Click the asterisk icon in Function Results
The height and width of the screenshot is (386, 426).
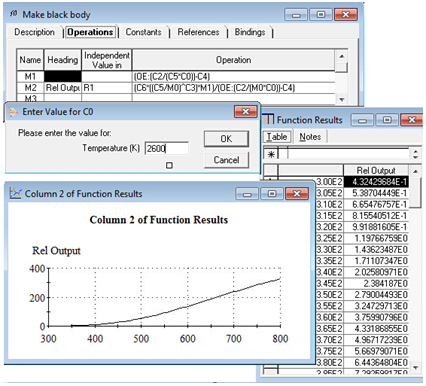pos(271,154)
